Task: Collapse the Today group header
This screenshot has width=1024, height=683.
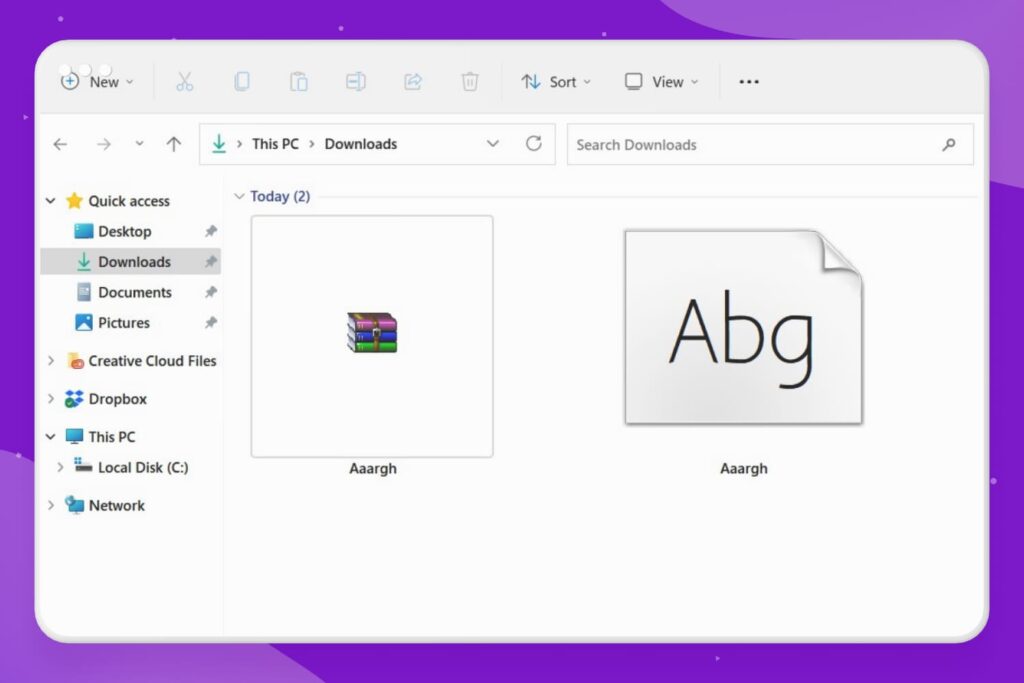Action: (x=239, y=196)
